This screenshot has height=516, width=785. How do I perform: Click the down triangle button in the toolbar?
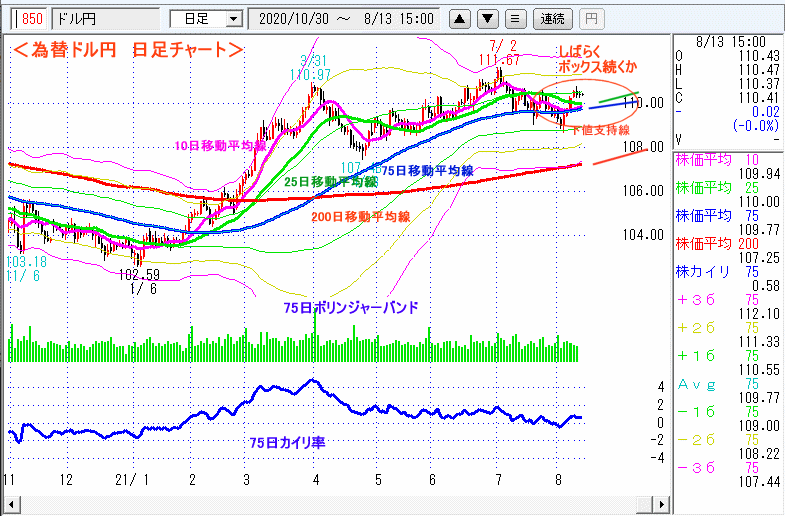click(x=487, y=19)
